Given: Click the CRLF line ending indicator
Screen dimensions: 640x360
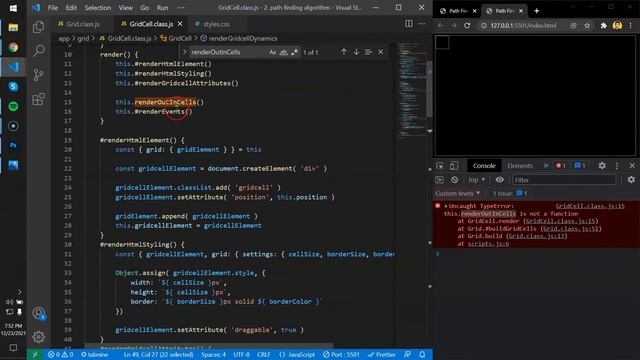Looking at the screenshot, I should click(x=264, y=355).
